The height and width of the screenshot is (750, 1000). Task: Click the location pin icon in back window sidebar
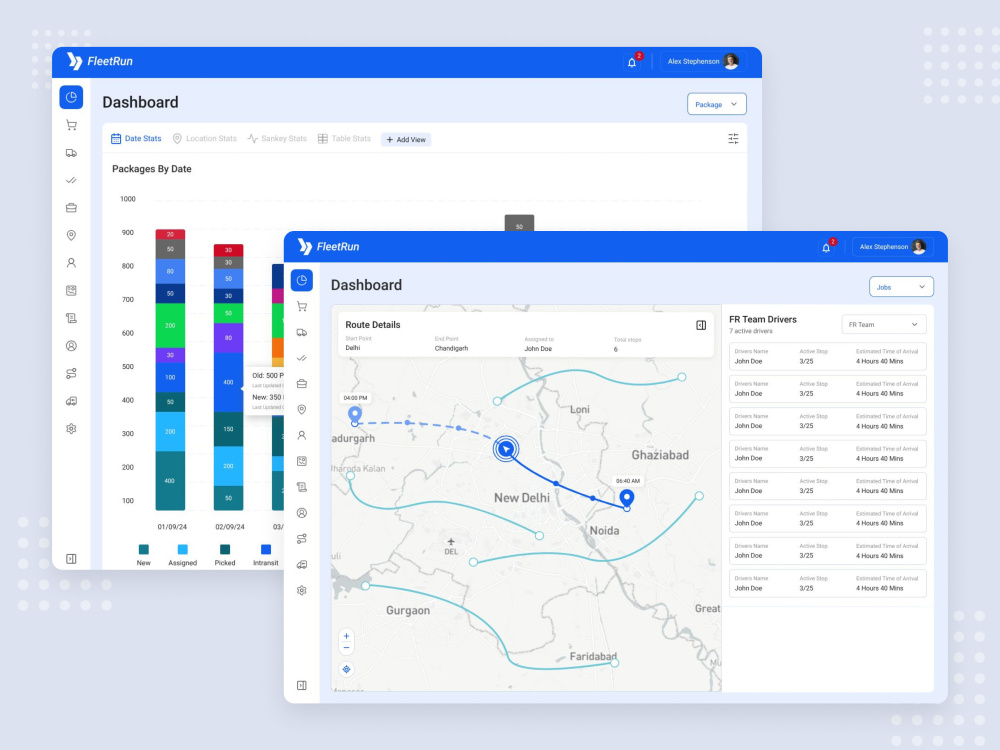pyautogui.click(x=71, y=235)
